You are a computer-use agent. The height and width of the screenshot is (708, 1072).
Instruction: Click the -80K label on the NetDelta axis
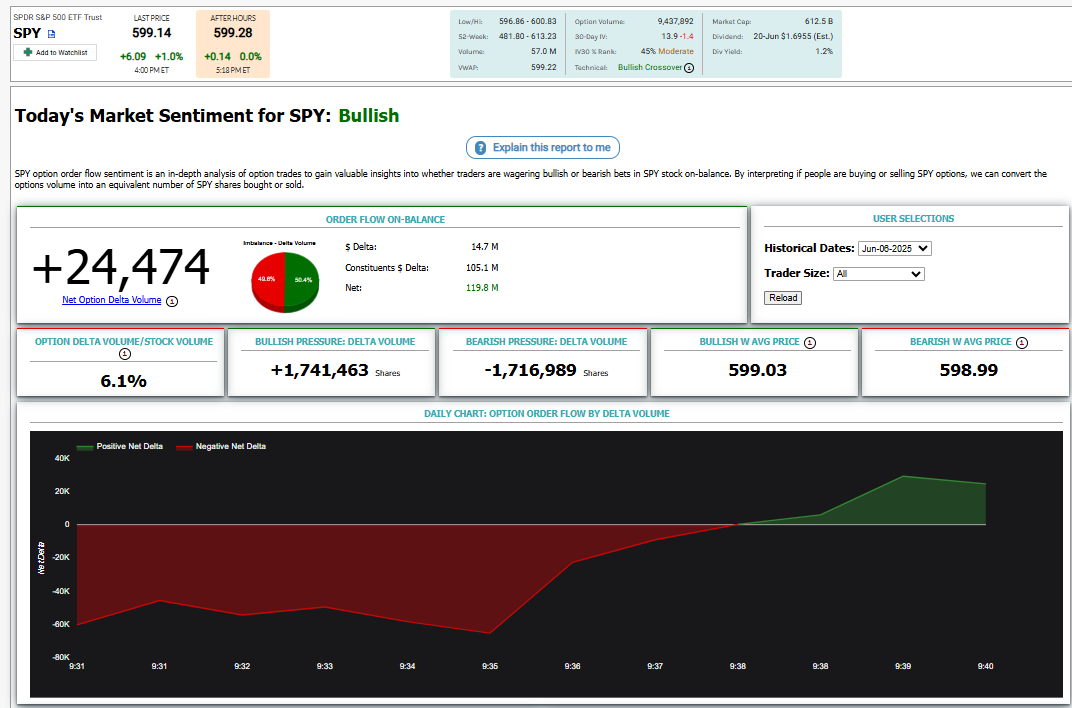(x=60, y=657)
